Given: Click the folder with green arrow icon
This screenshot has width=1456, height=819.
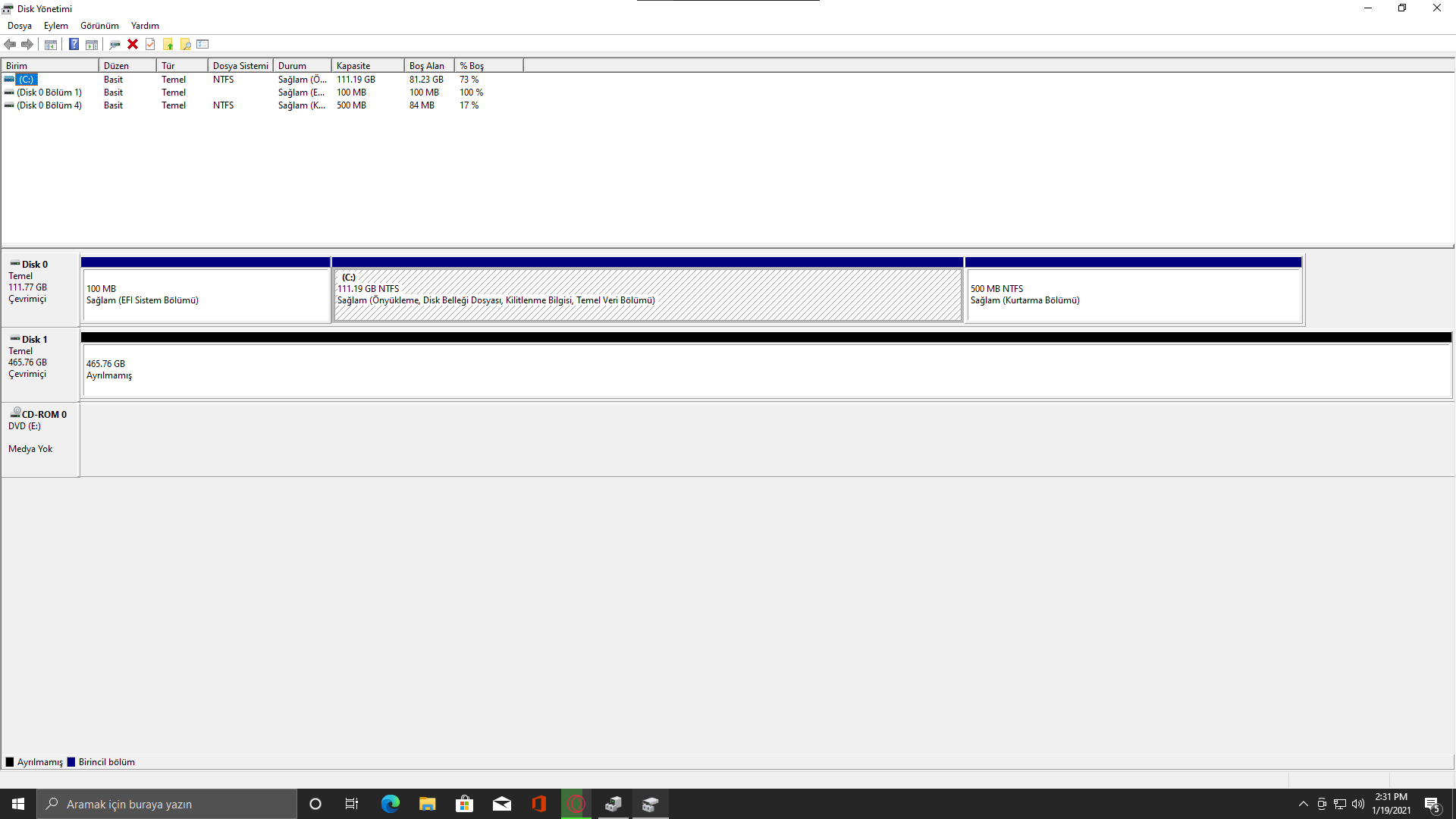Looking at the screenshot, I should coord(168,44).
